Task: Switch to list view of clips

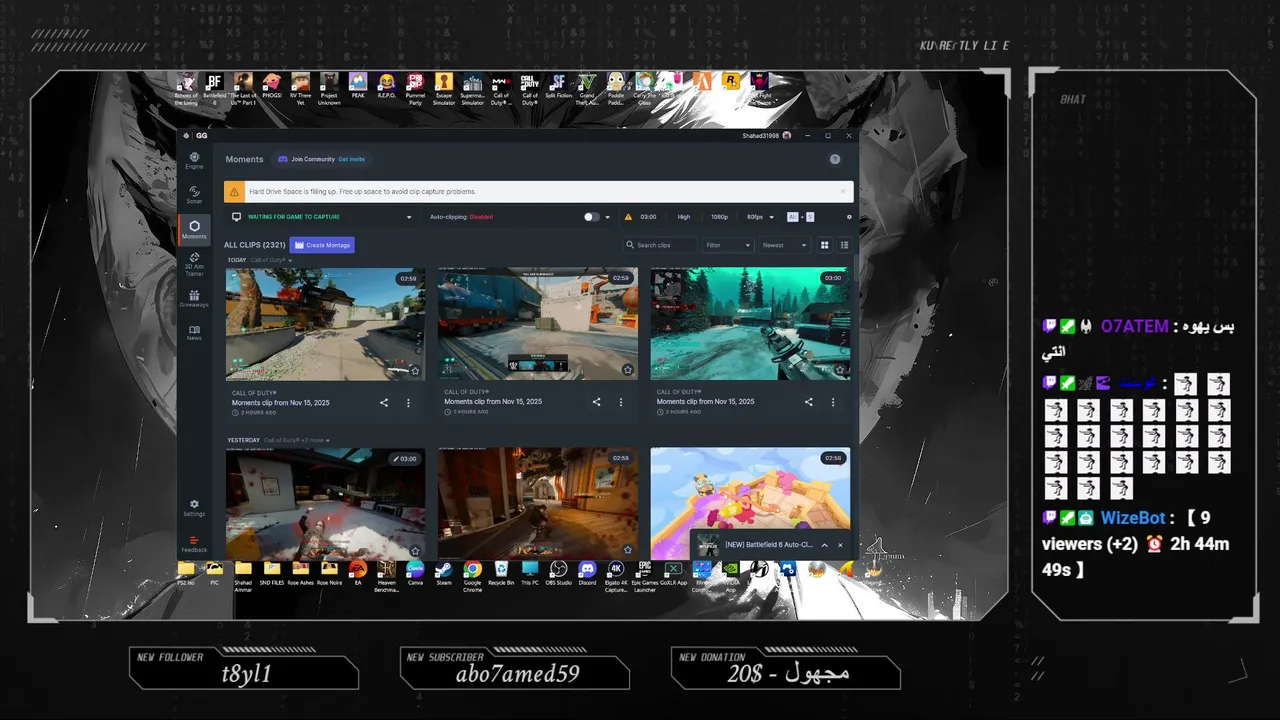Action: pyautogui.click(x=844, y=245)
